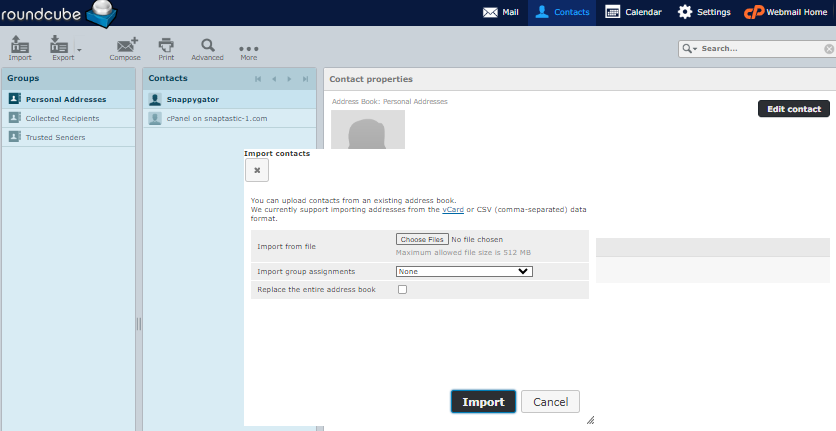The height and width of the screenshot is (431, 836).
Task: Click the roundcube logo
Action: pyautogui.click(x=58, y=13)
